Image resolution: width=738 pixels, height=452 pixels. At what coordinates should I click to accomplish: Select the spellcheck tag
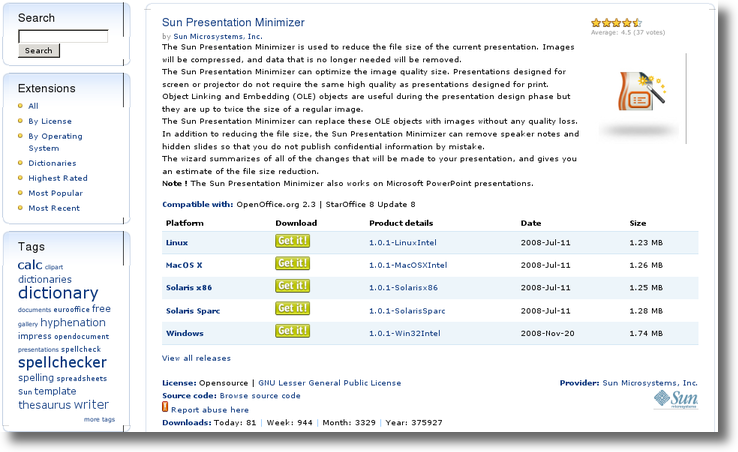[x=81, y=349]
